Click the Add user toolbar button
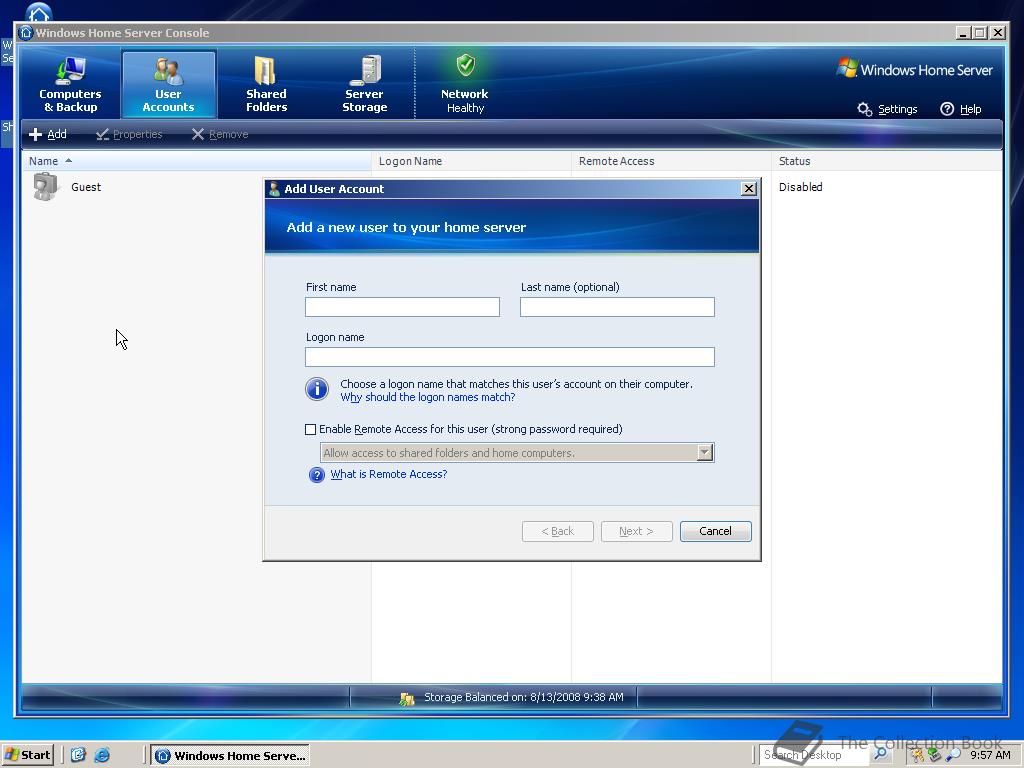The width and height of the screenshot is (1024, 768). pyautogui.click(x=48, y=134)
